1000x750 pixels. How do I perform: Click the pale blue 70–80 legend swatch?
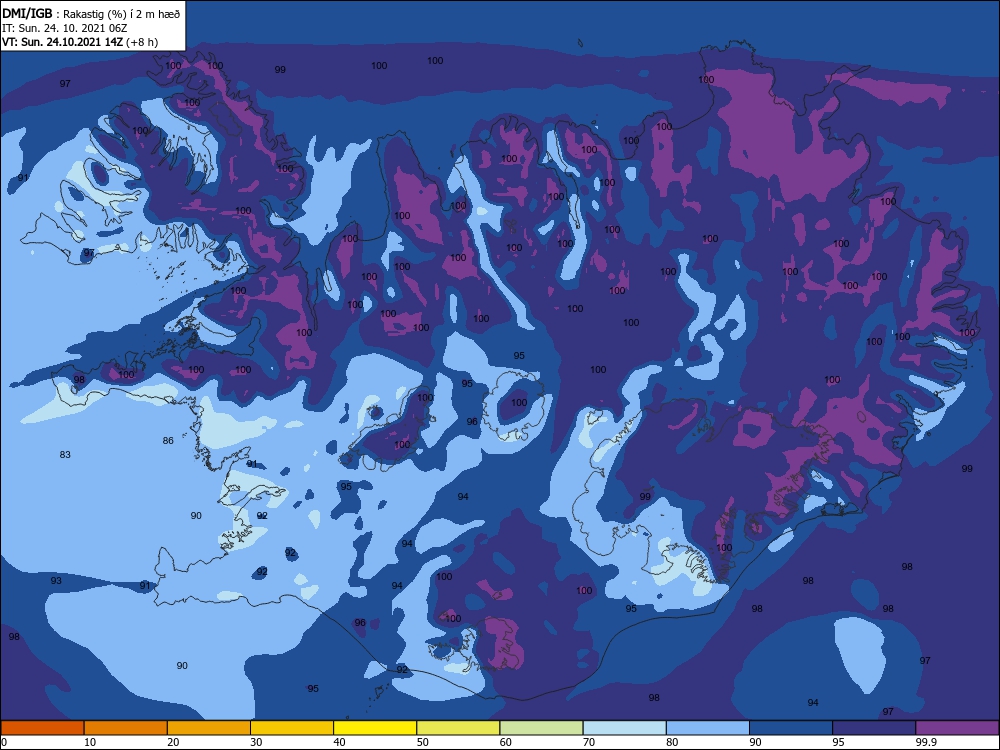click(x=625, y=728)
